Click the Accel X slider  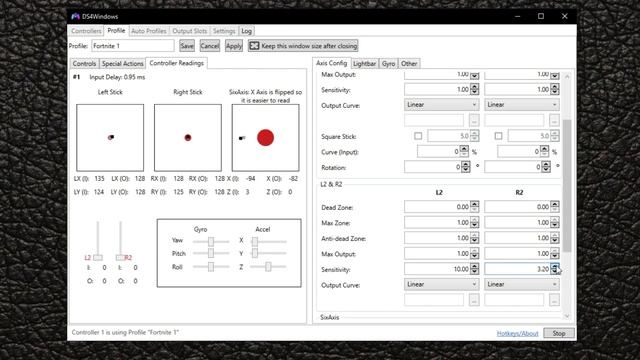pos(268,241)
